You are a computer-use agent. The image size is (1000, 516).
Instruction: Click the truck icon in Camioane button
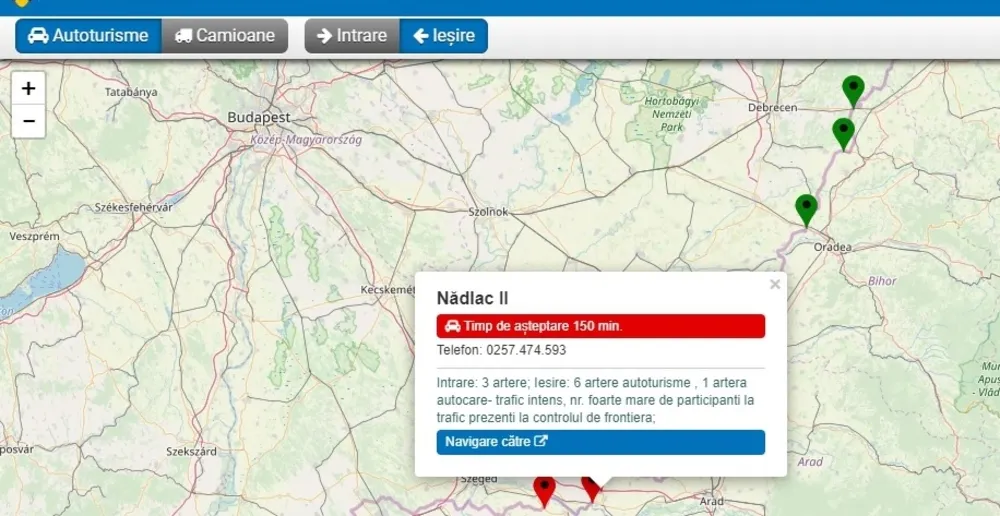click(183, 36)
